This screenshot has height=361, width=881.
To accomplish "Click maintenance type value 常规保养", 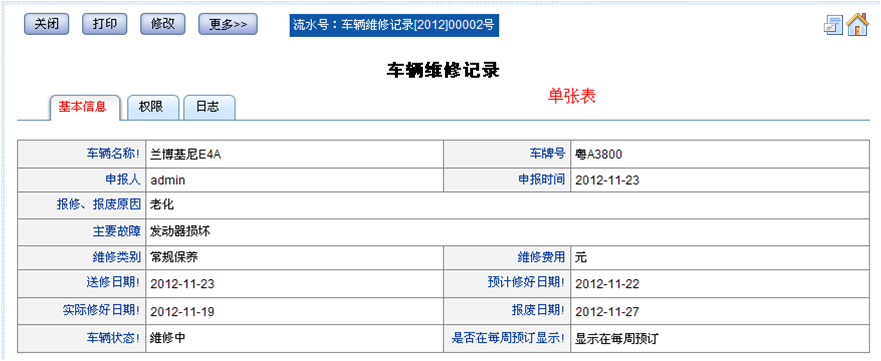I will tap(174, 258).
